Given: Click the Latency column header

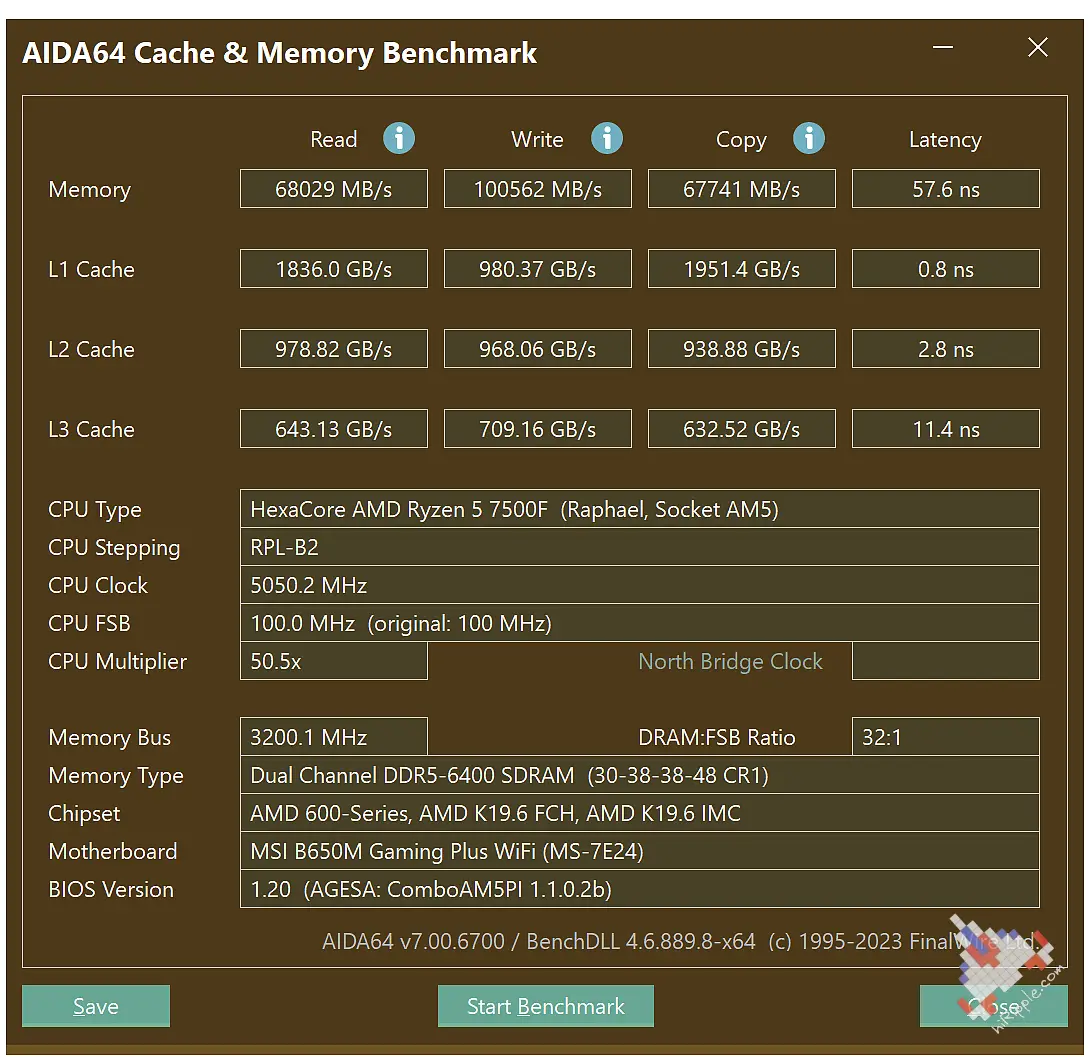Looking at the screenshot, I should coord(945,140).
